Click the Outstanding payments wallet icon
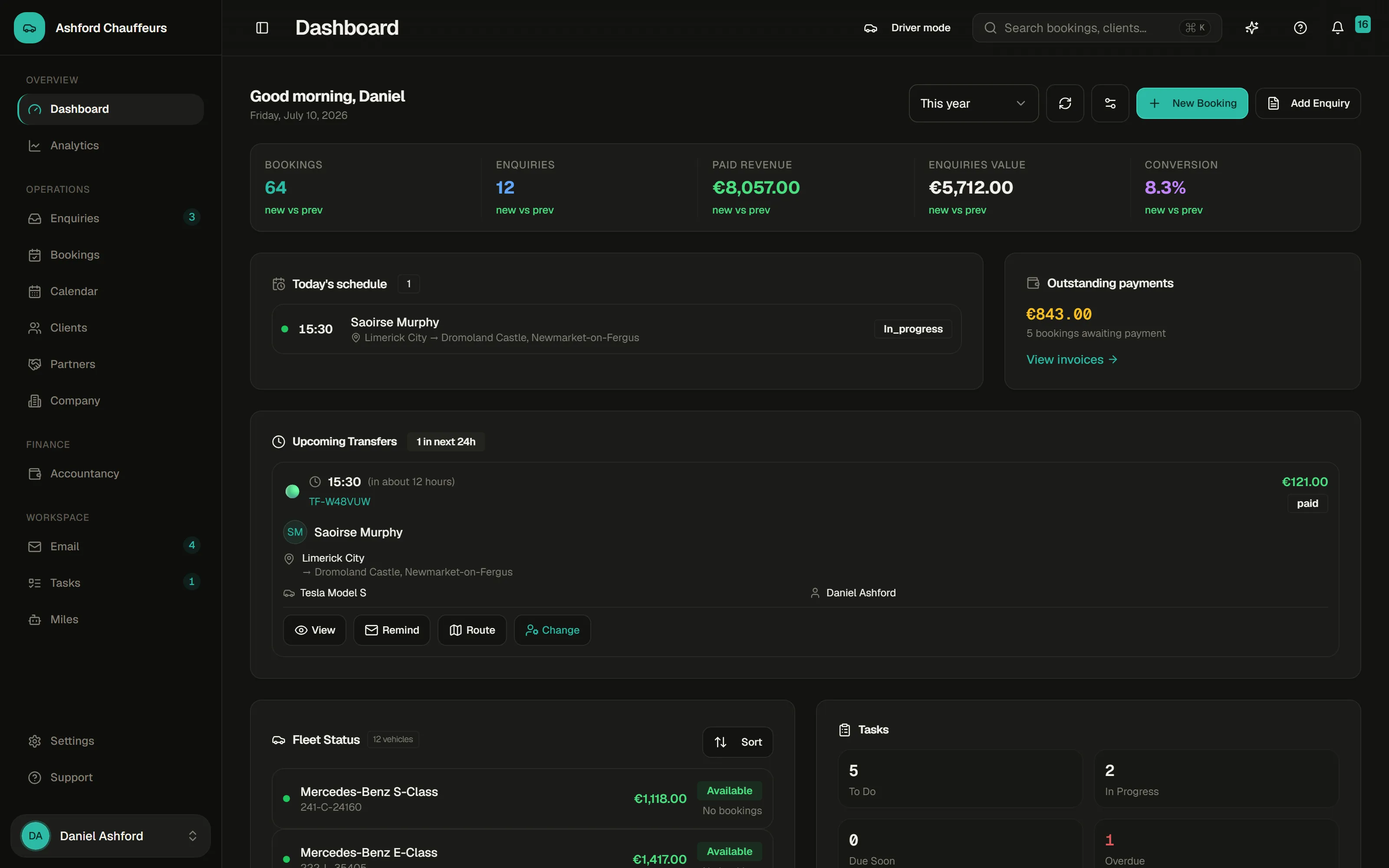1389x868 pixels. pos(1033,283)
